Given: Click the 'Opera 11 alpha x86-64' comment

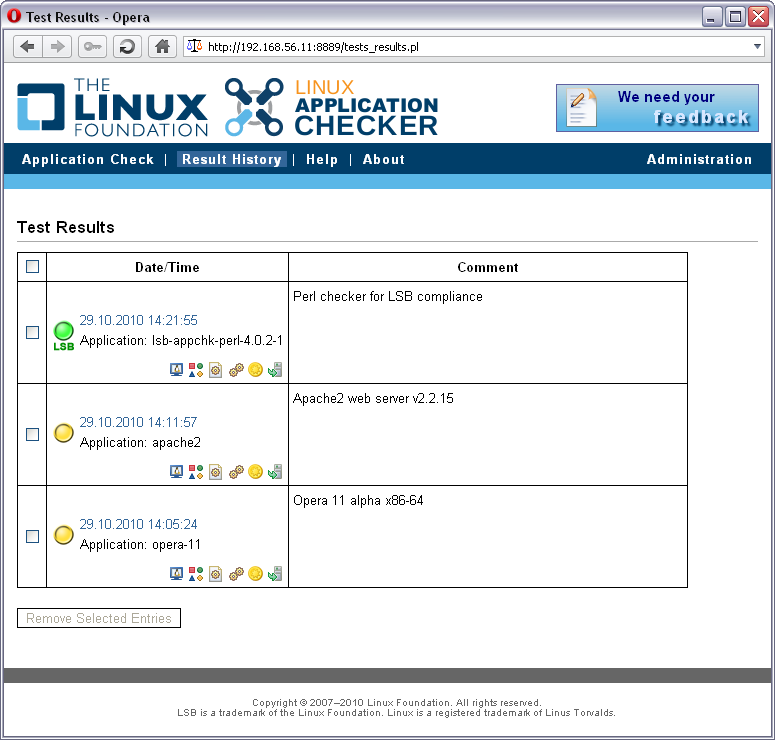Looking at the screenshot, I should point(358,500).
